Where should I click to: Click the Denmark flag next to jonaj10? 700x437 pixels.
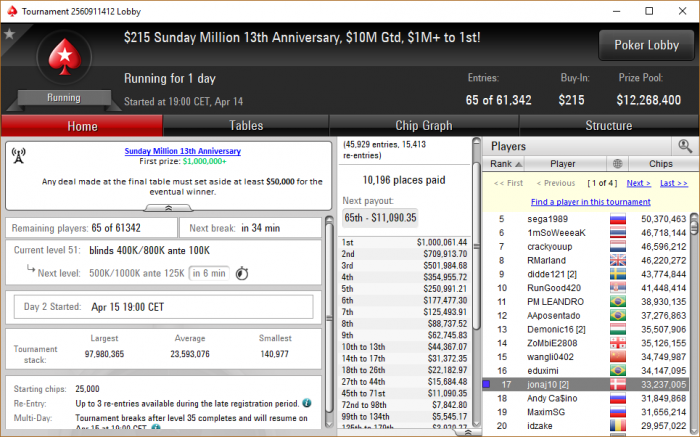pyautogui.click(x=617, y=384)
